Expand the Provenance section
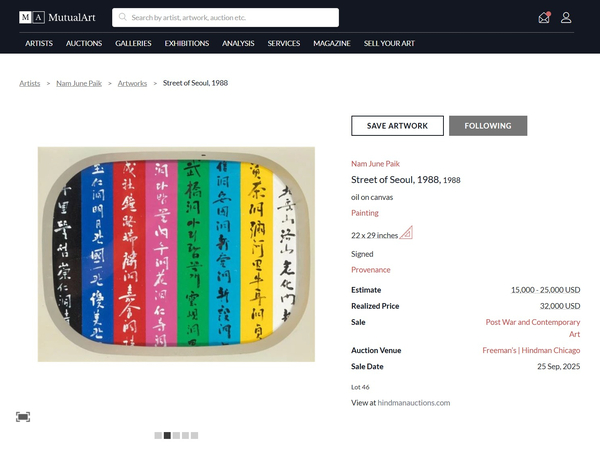The width and height of the screenshot is (600, 449). (x=371, y=270)
